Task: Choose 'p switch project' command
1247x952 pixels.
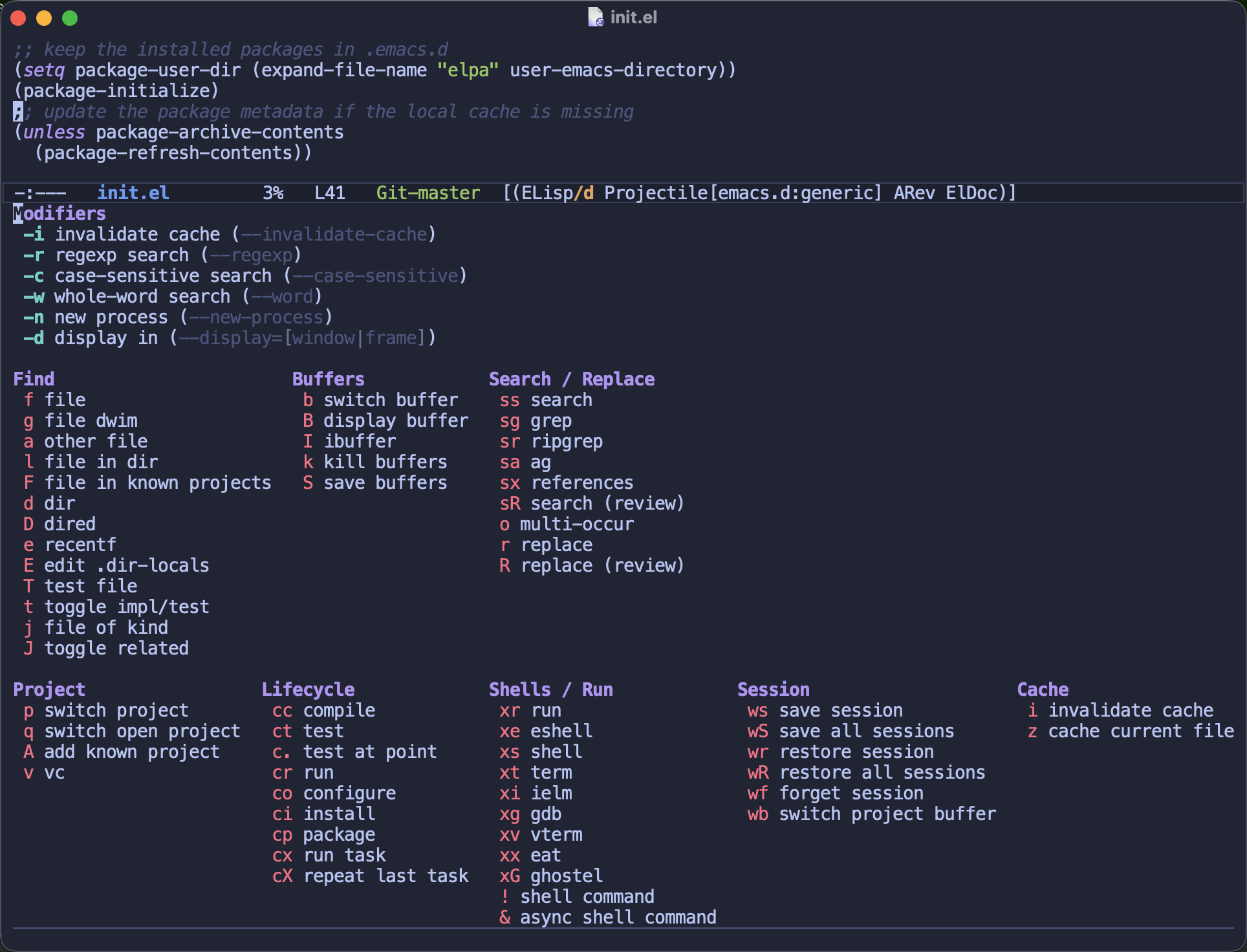Action: (106, 710)
